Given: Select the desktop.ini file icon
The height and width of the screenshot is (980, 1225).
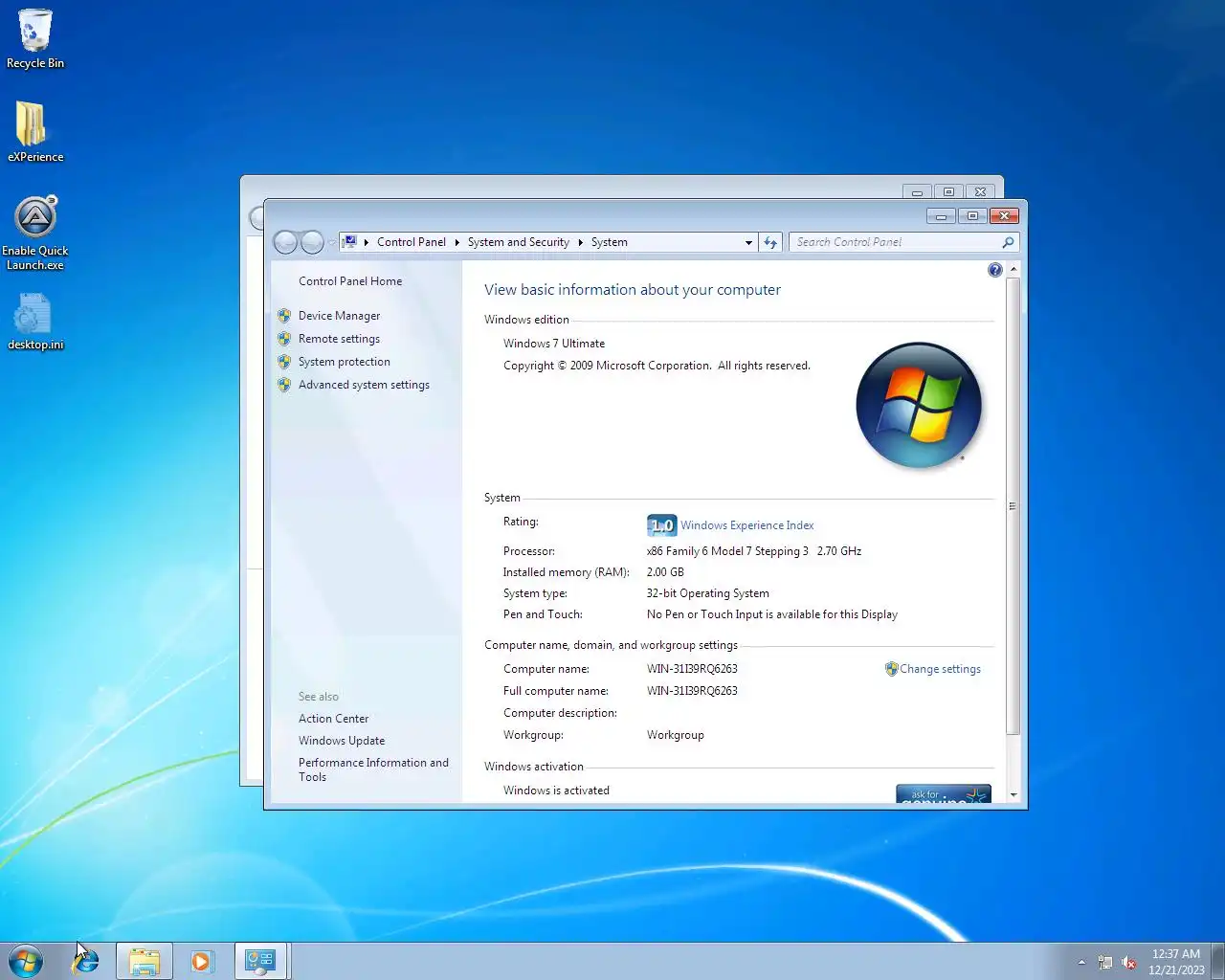Looking at the screenshot, I should click(x=35, y=322).
